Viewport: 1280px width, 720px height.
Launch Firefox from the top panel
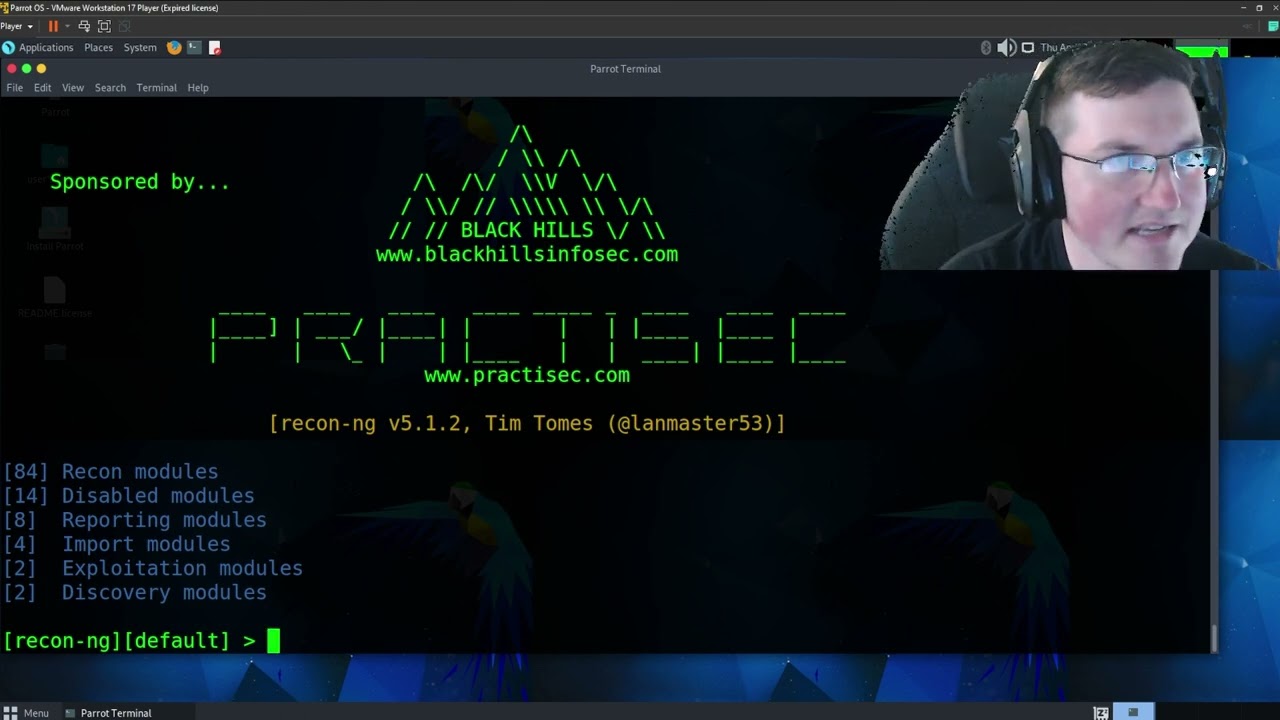pyautogui.click(x=174, y=47)
